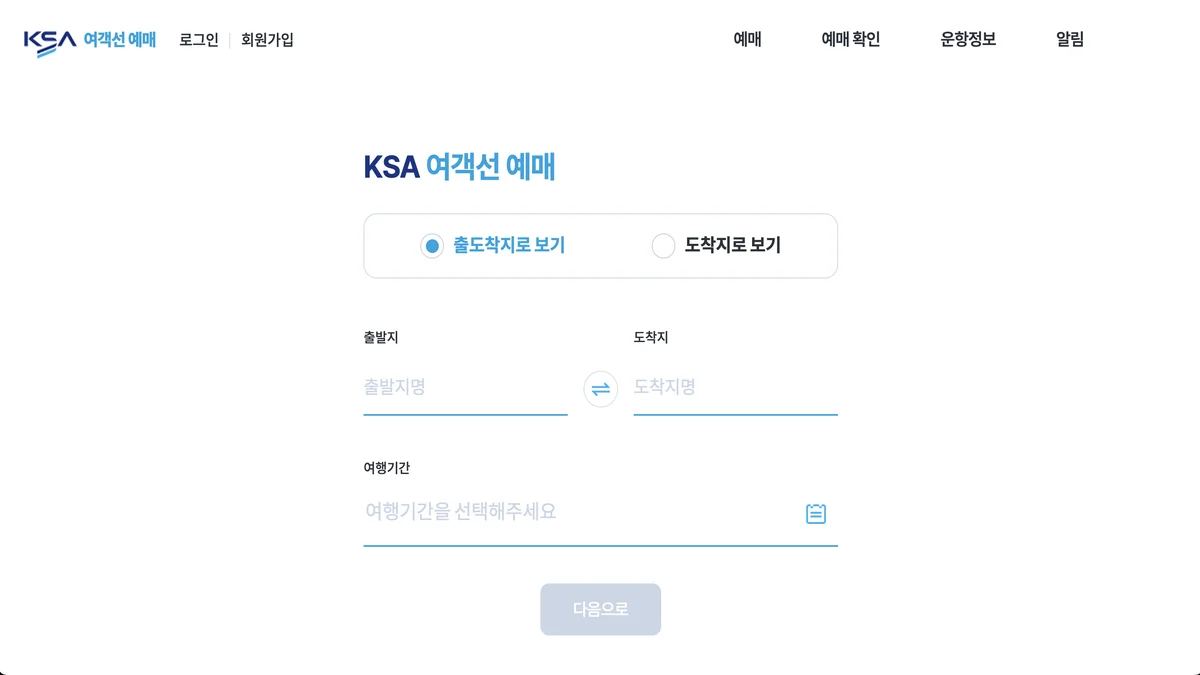Open the 알림 menu item
Screen dimensions: 1200x675
[x=1069, y=40]
